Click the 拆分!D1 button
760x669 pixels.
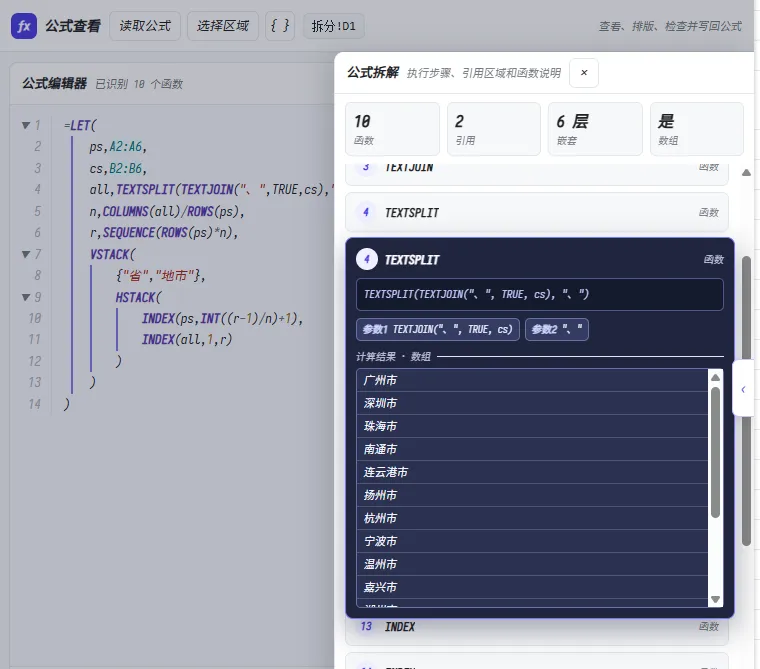[333, 26]
